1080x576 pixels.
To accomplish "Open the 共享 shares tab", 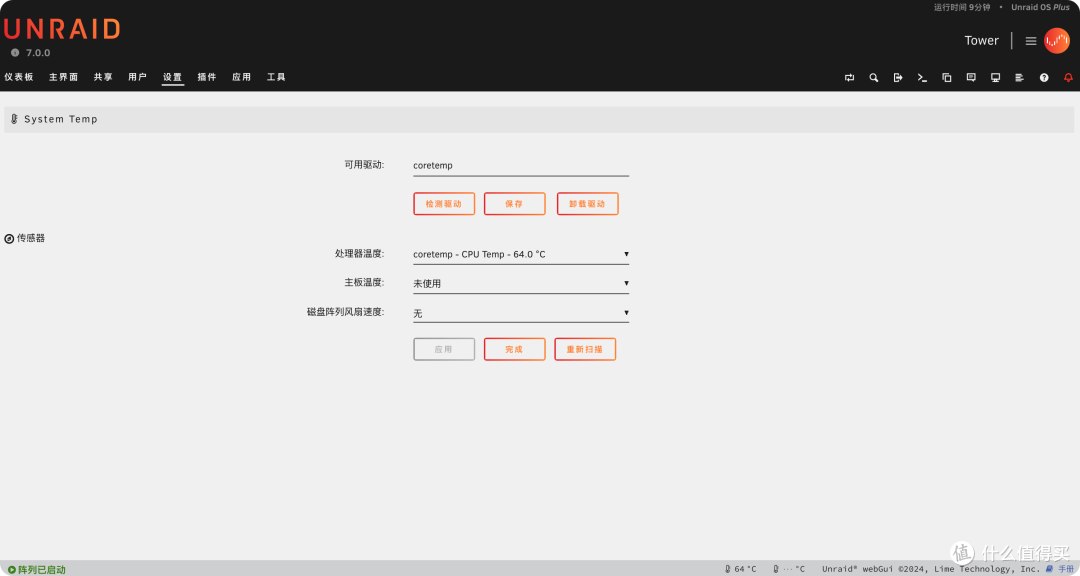I will pyautogui.click(x=103, y=77).
